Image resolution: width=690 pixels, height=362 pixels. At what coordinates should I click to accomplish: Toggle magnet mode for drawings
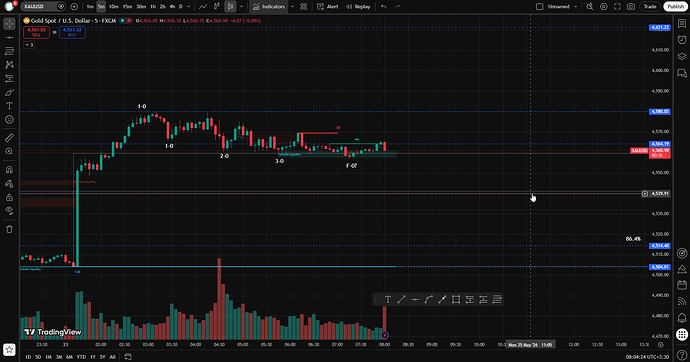(9, 170)
